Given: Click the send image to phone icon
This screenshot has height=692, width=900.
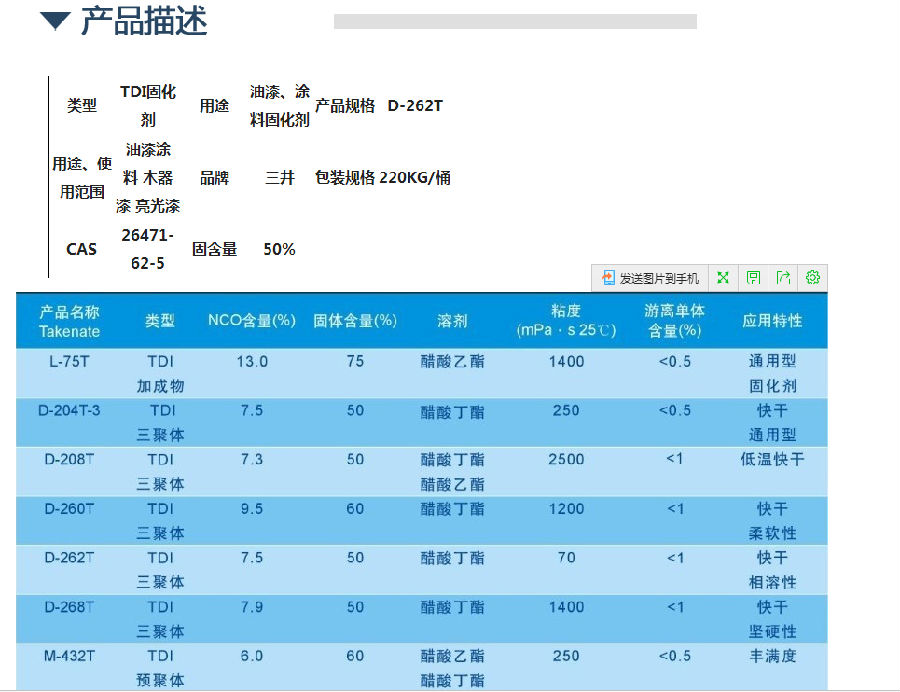Looking at the screenshot, I should pyautogui.click(x=608, y=278).
